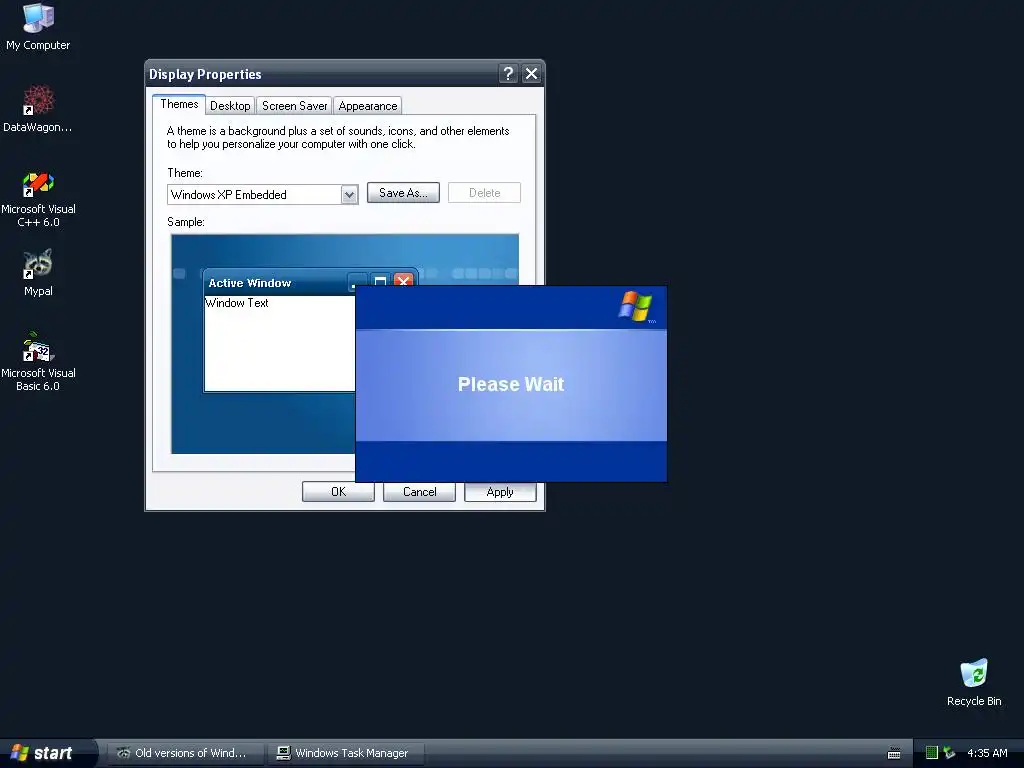Select the Recycle Bin icon
The width and height of the screenshot is (1024, 768).
pyautogui.click(x=974, y=682)
